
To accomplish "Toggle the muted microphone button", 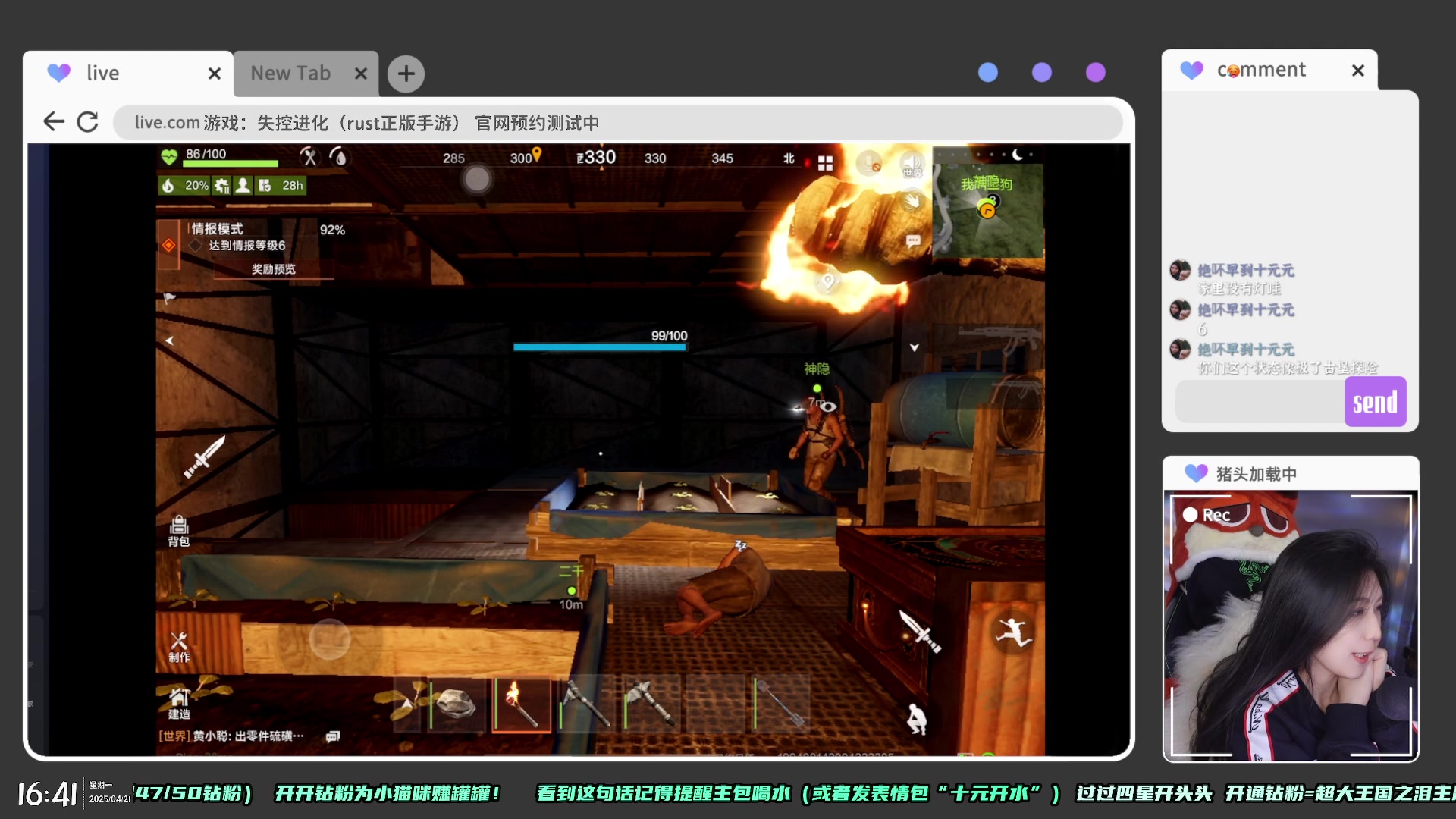I will [869, 162].
